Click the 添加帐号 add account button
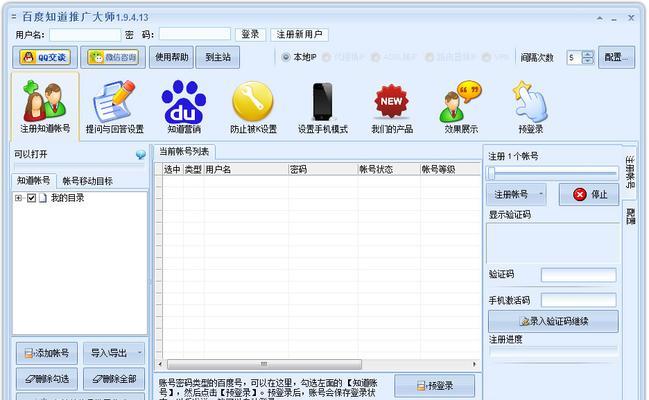Screen dimensions: 649x400 [47, 353]
